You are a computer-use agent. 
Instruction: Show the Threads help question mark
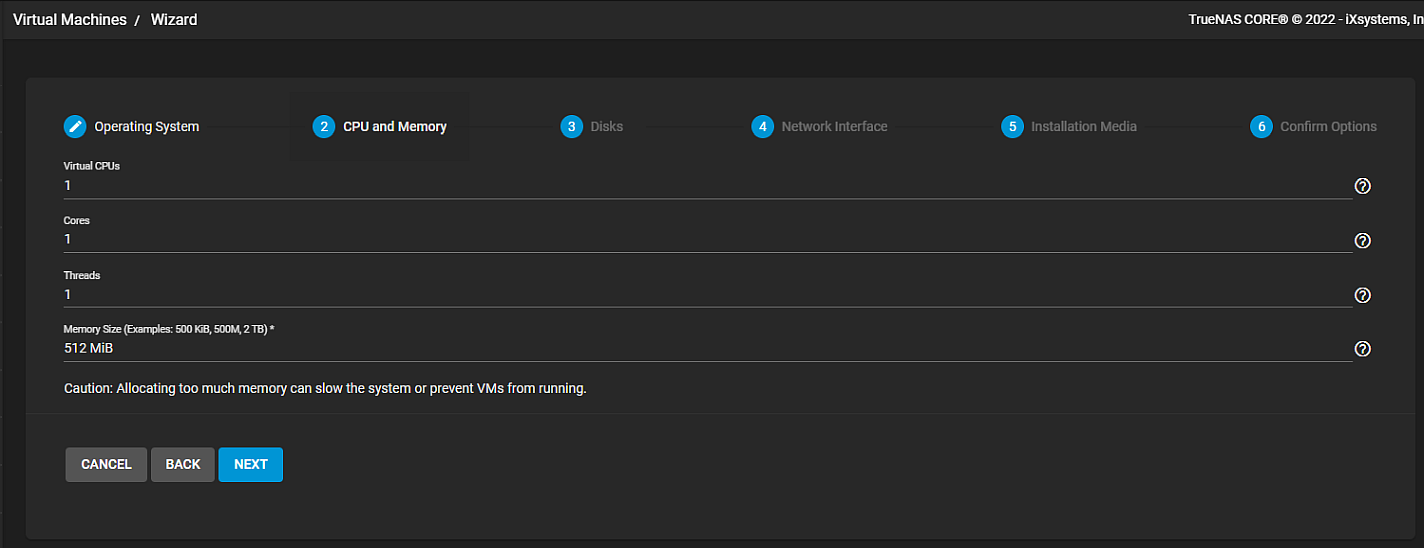[1362, 295]
